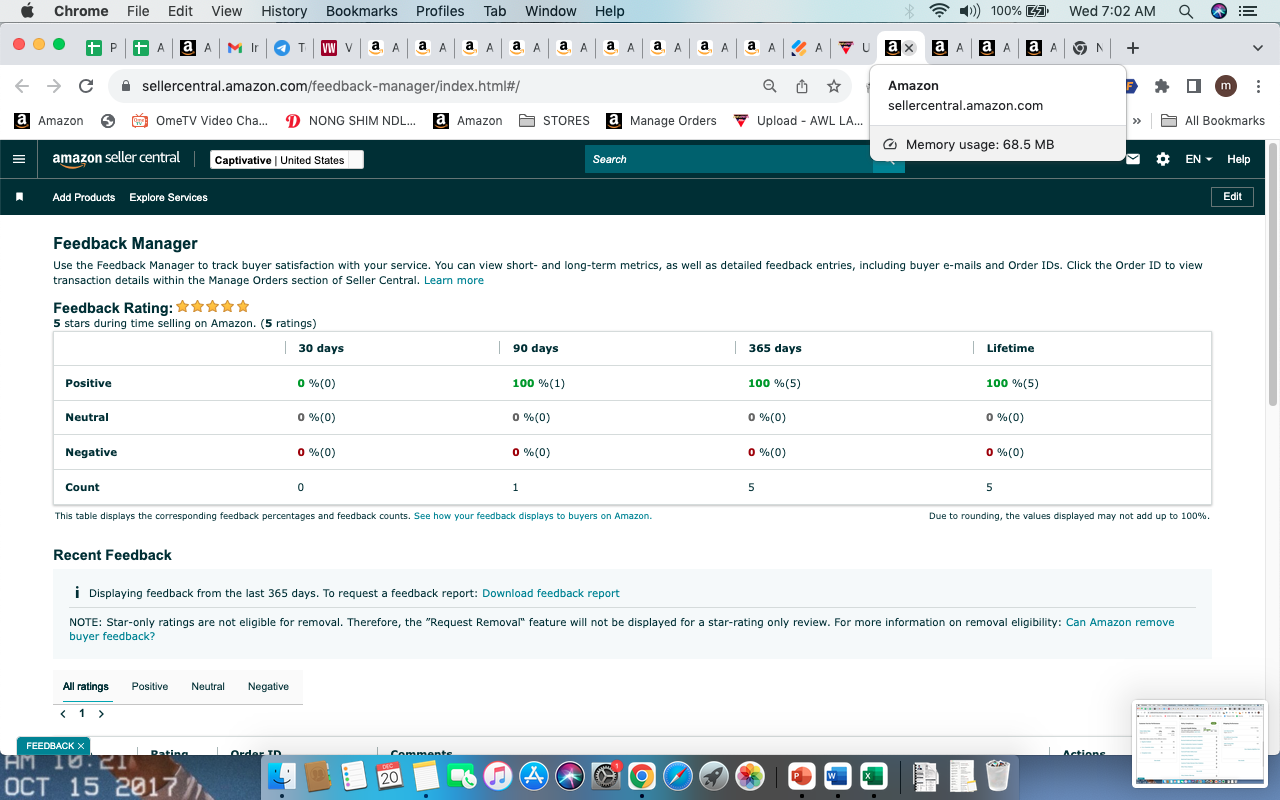Open the Chrome Extensions puzzle icon
Image resolution: width=1280 pixels, height=800 pixels.
(1161, 86)
